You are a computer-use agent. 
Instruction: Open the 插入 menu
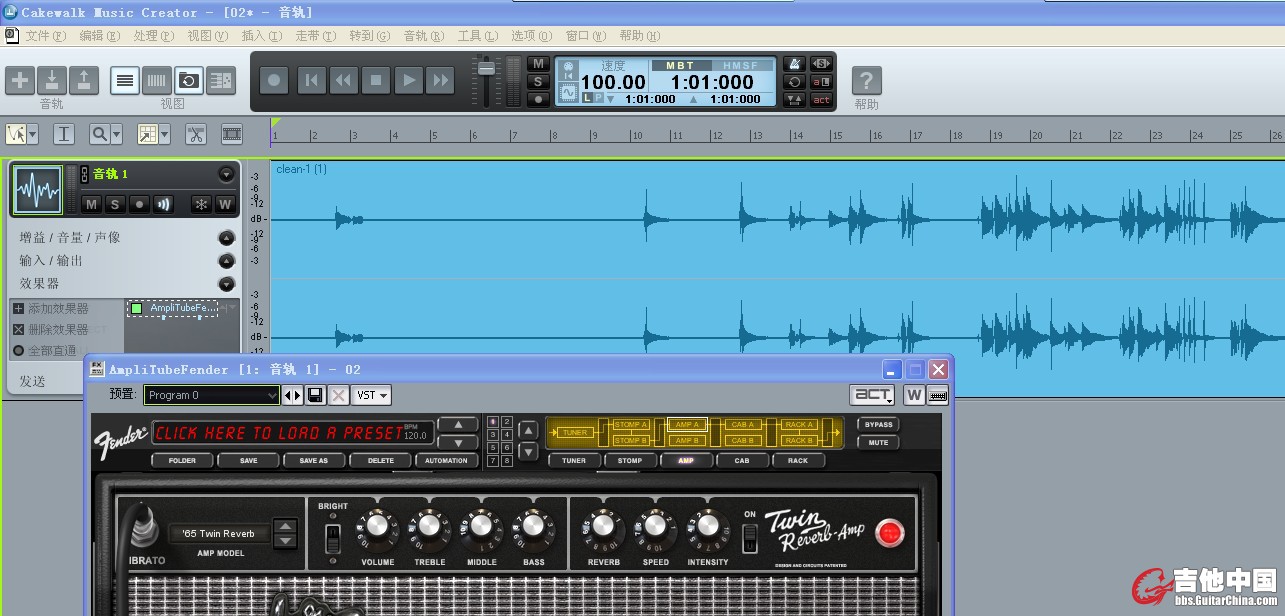261,36
